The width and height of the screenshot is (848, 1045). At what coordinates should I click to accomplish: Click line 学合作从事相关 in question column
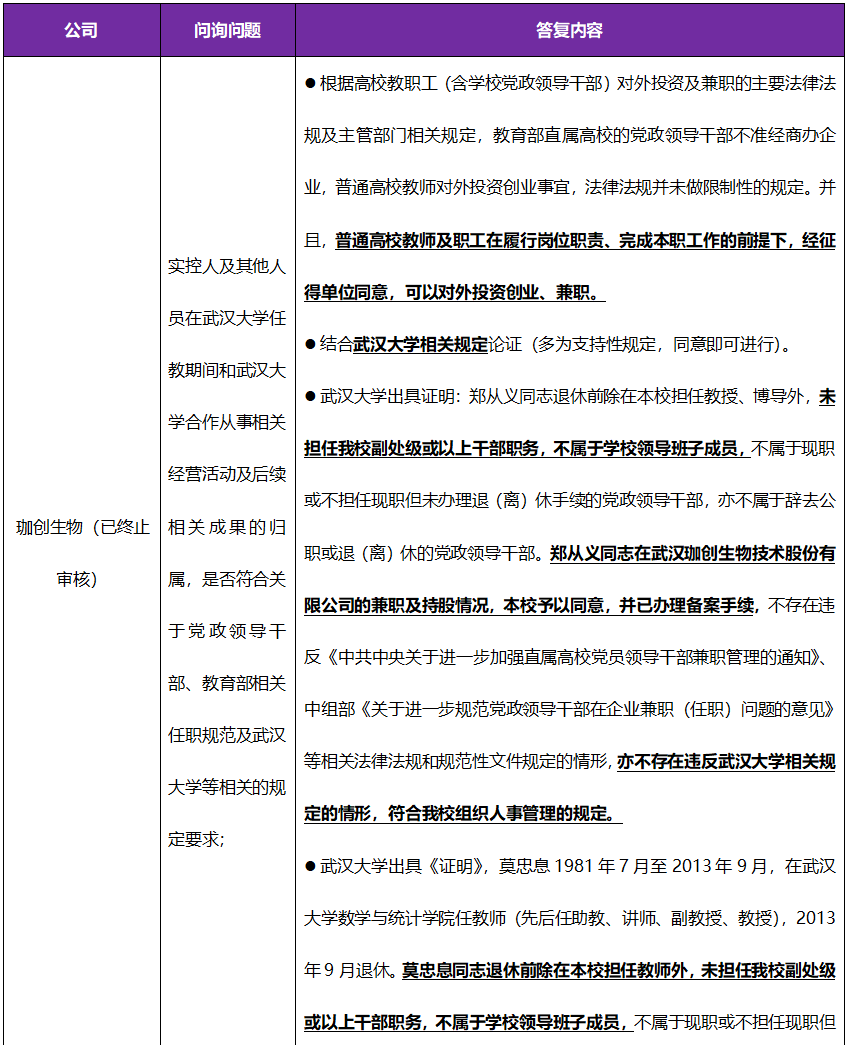[x=227, y=422]
